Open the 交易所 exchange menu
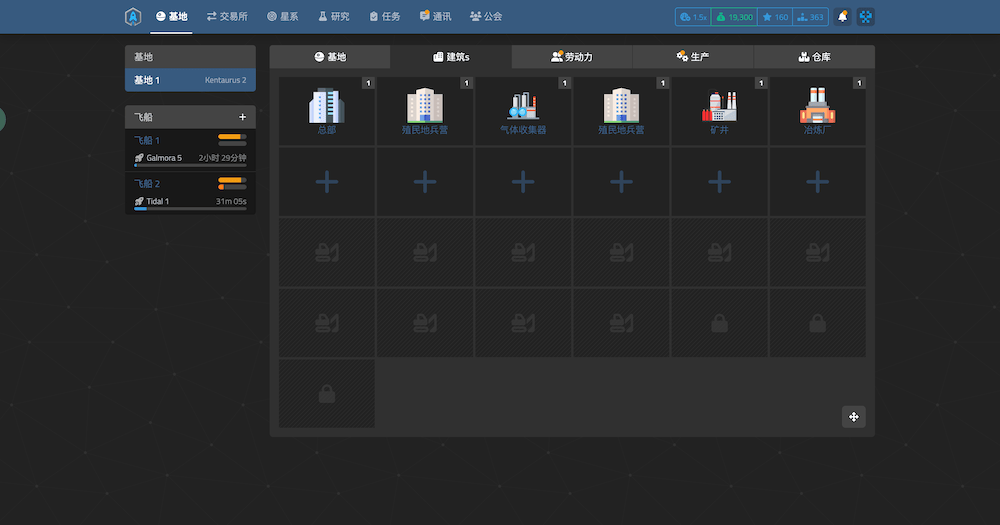 [227, 17]
